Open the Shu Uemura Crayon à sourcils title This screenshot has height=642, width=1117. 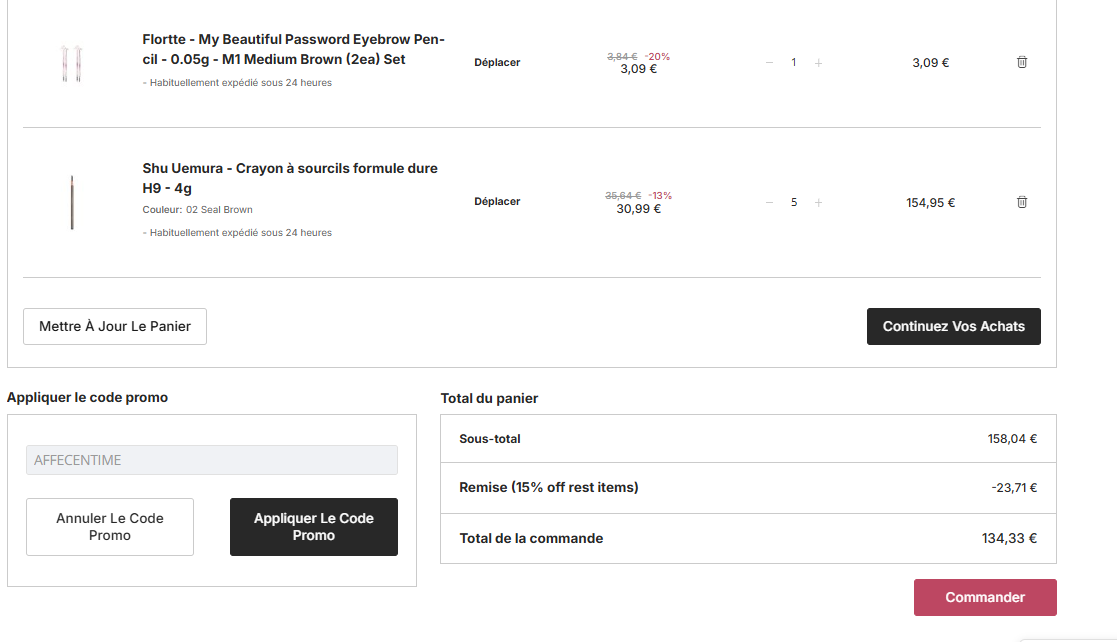[290, 178]
